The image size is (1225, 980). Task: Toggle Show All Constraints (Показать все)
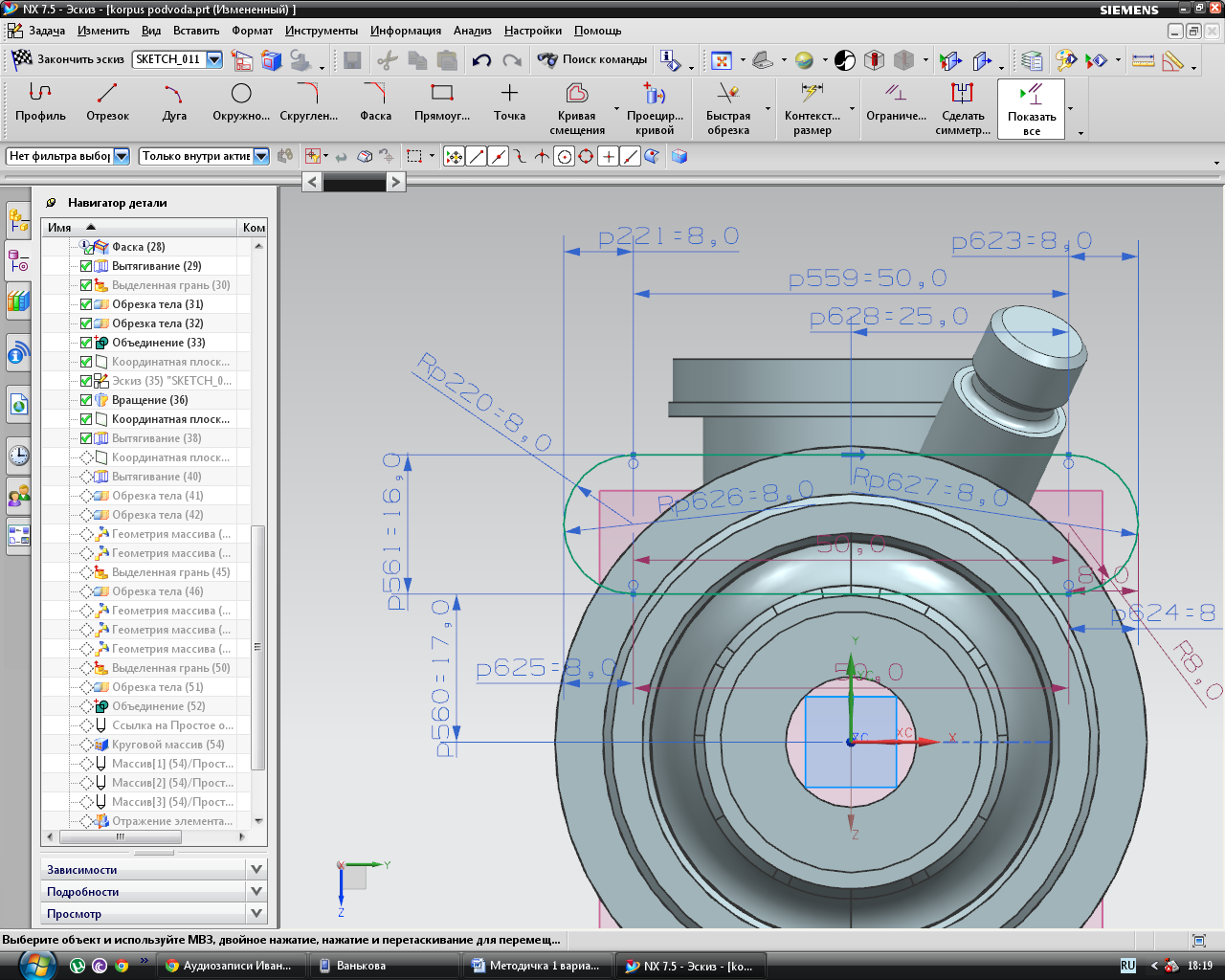point(1031,109)
